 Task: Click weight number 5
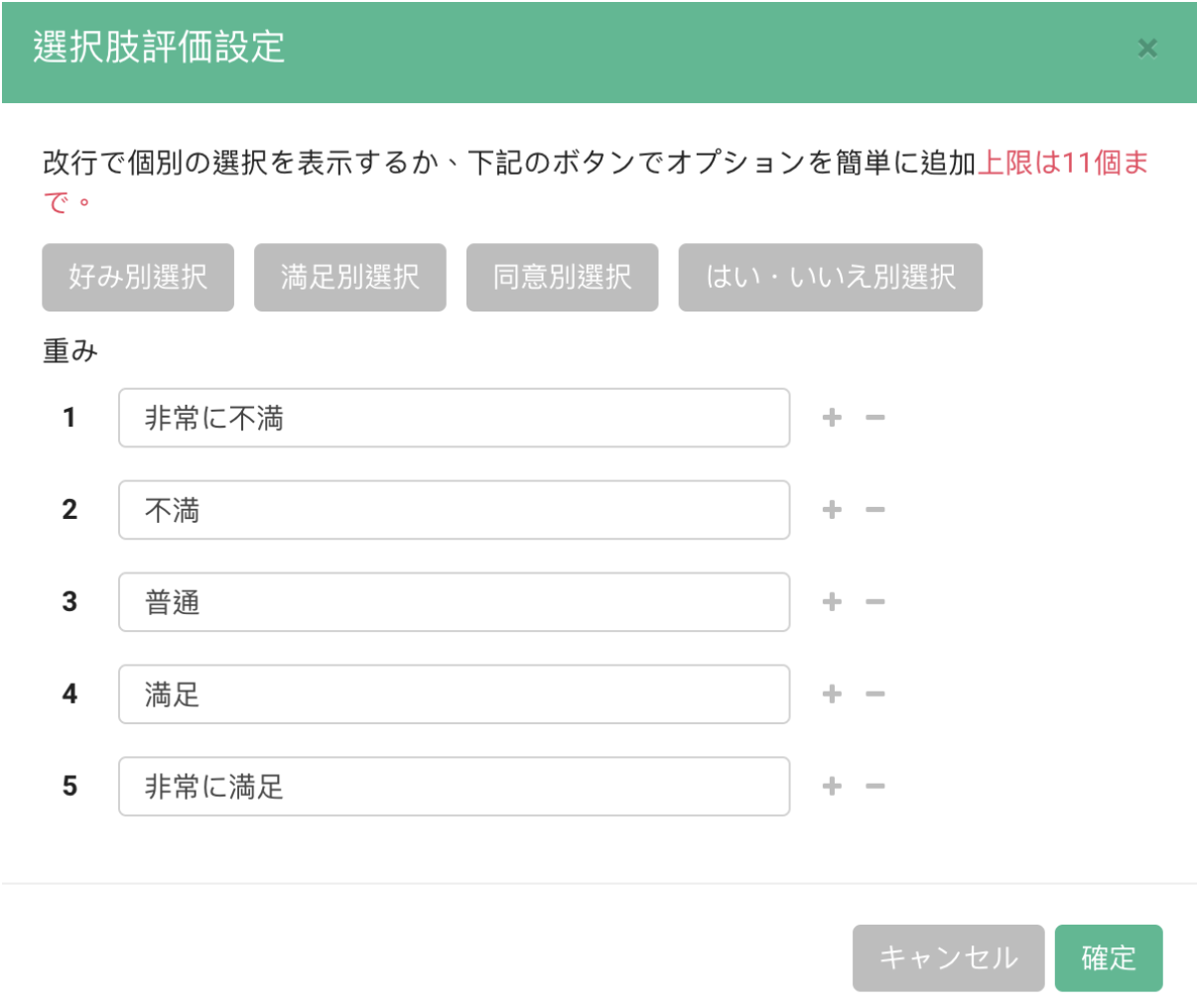coord(69,787)
